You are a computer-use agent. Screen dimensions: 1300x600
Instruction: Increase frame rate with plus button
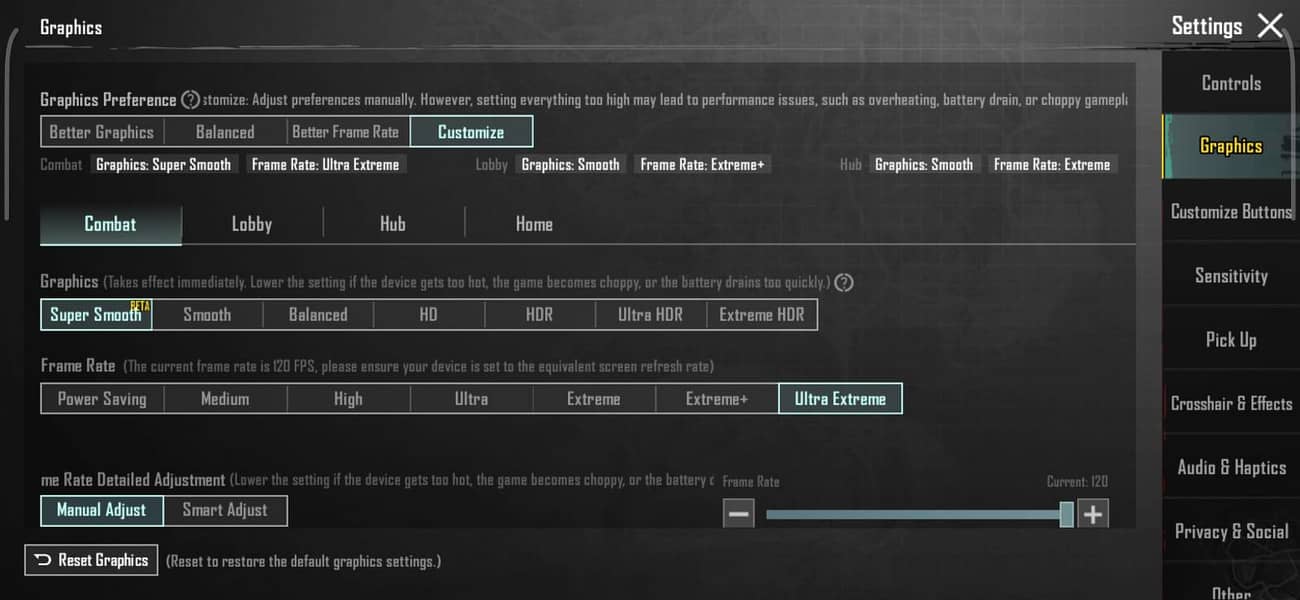coord(1093,515)
